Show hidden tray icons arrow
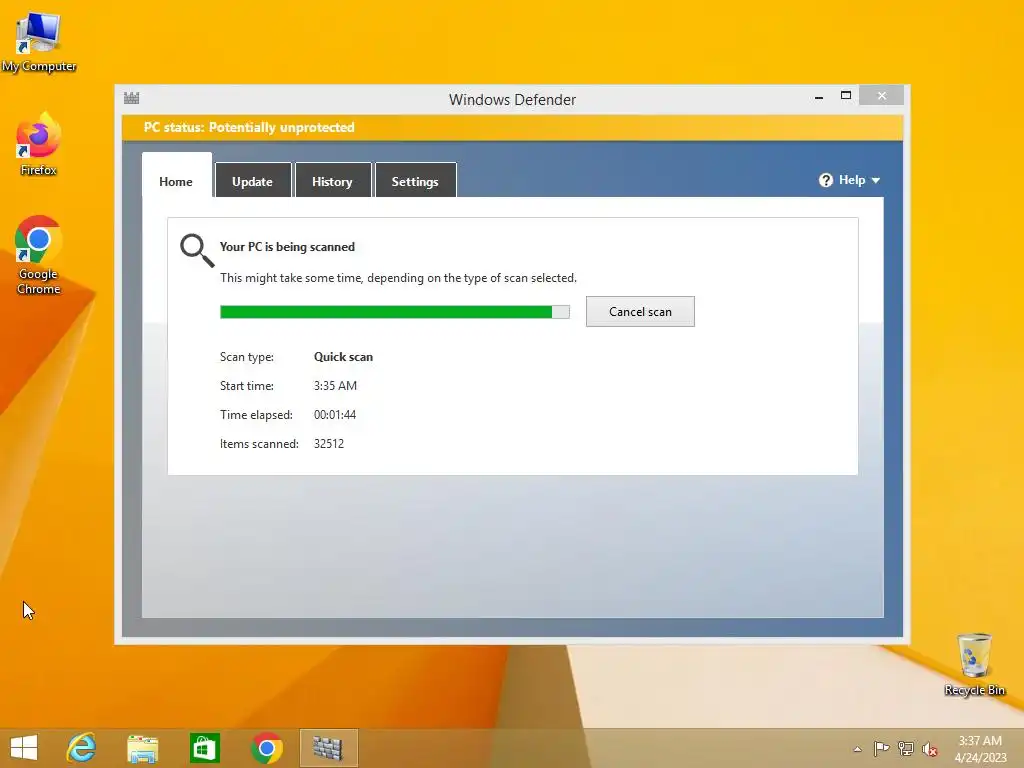Screen dimensions: 1024x768 tap(857, 749)
